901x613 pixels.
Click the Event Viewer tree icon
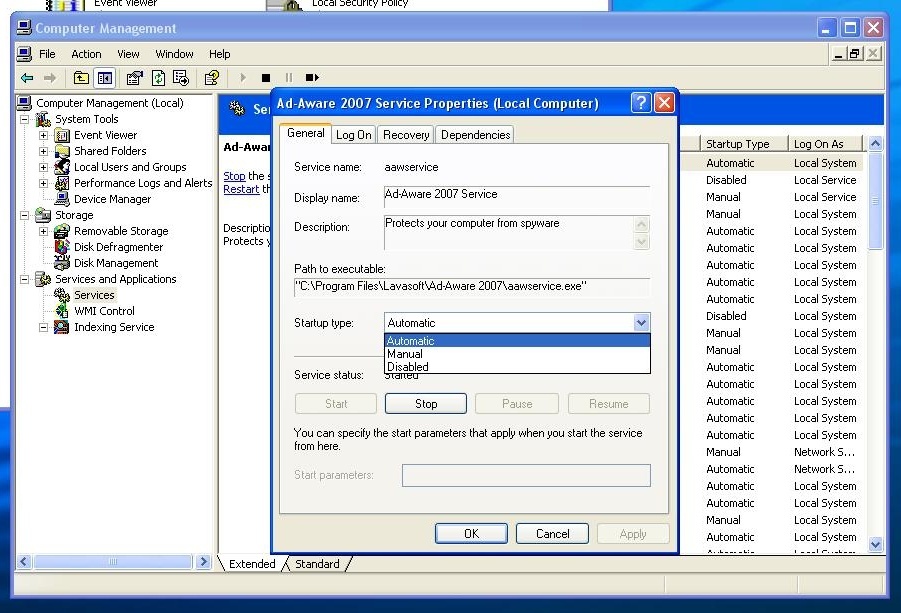pyautogui.click(x=62, y=136)
